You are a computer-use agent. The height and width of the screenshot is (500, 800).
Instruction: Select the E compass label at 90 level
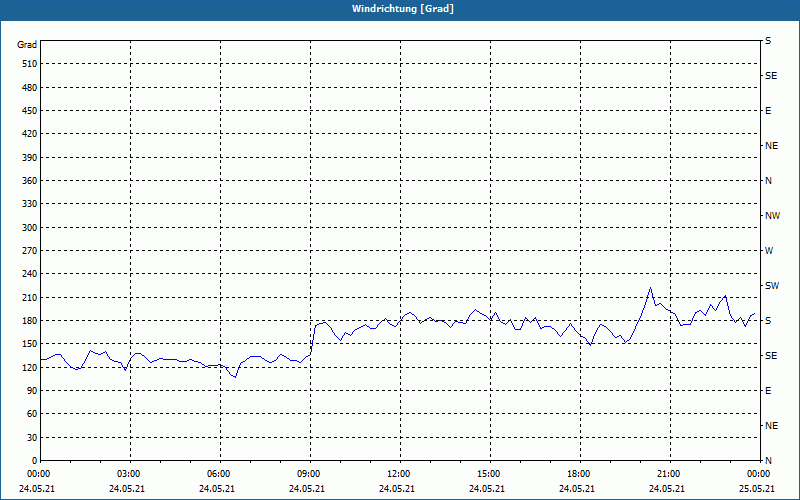(768, 391)
